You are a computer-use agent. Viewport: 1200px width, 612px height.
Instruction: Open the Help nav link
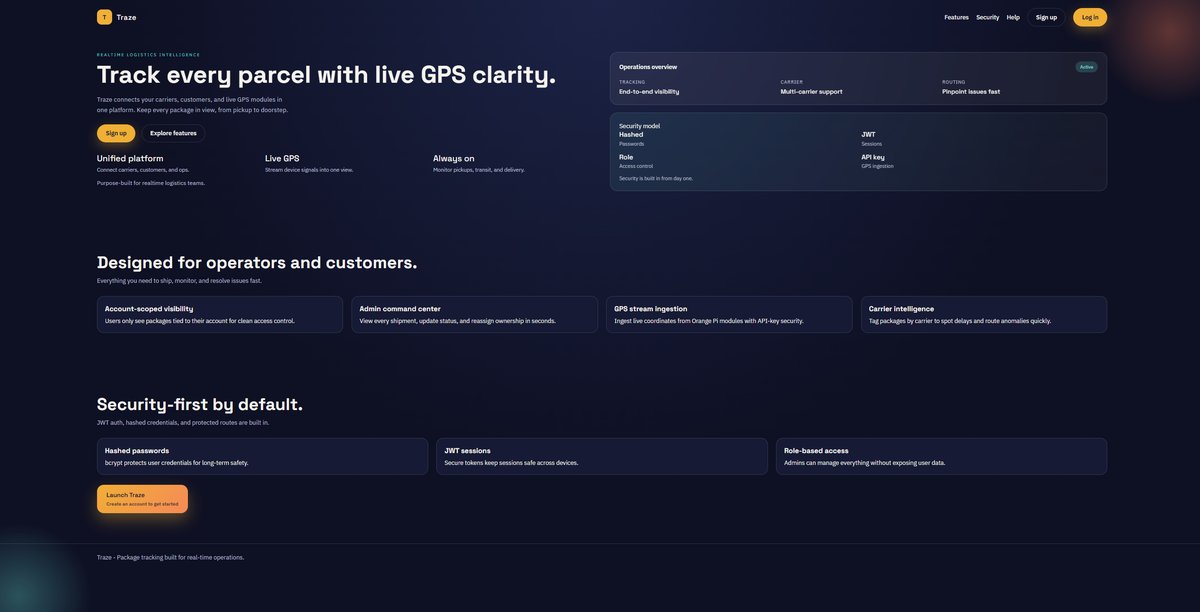pyautogui.click(x=1013, y=17)
